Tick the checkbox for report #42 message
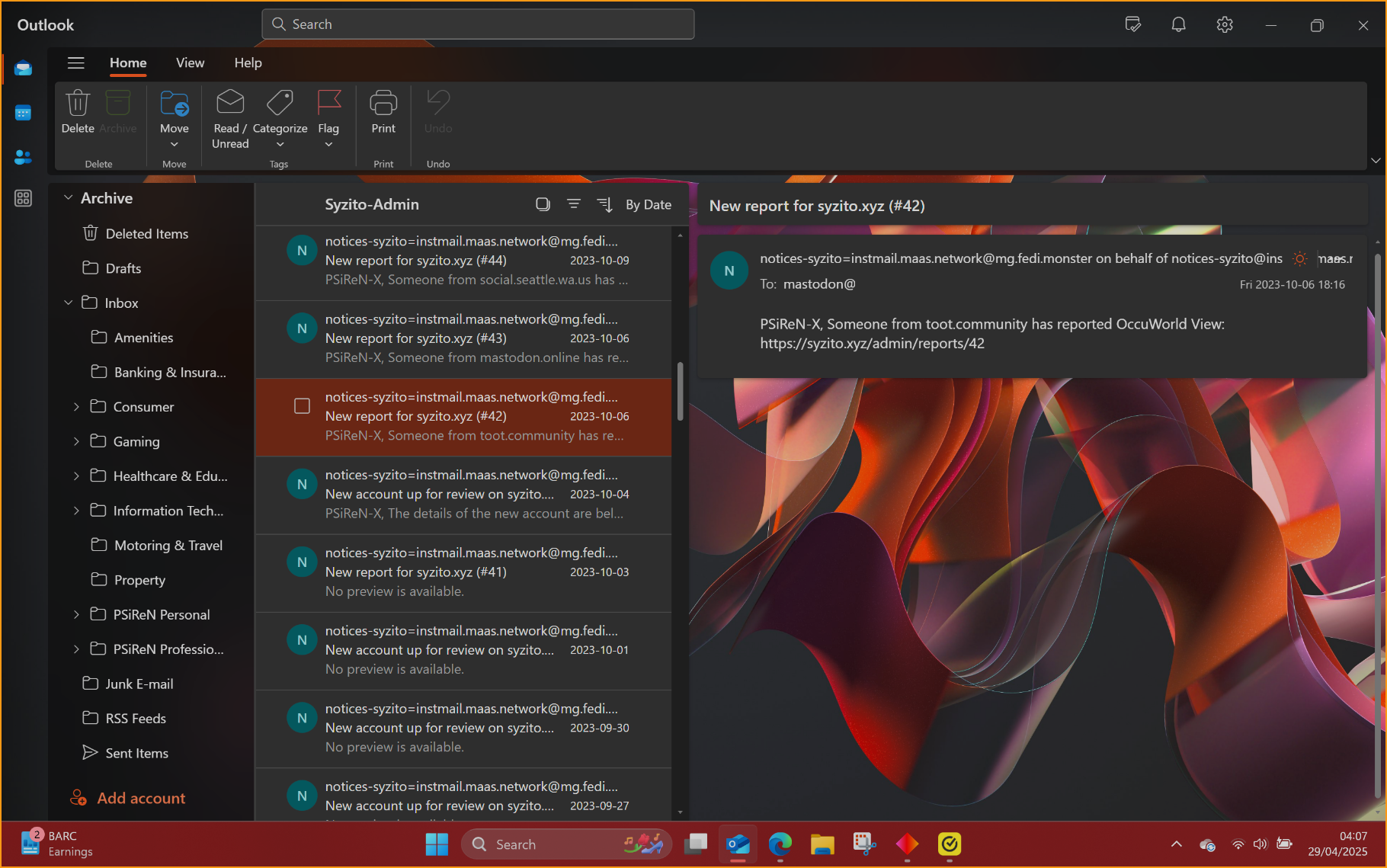 point(303,406)
